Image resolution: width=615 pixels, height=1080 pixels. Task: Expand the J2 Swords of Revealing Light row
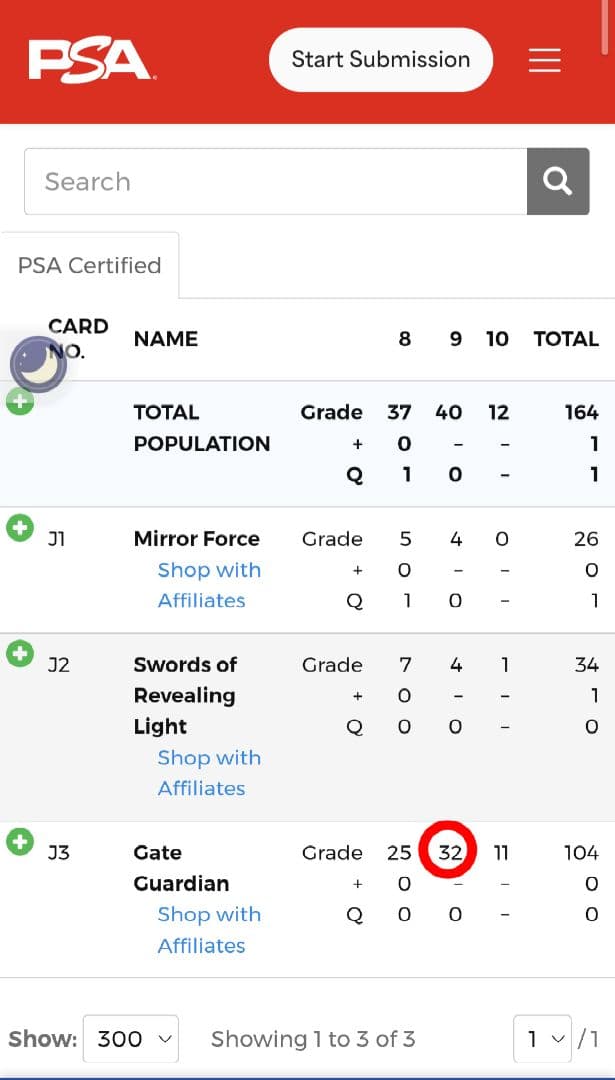20,654
